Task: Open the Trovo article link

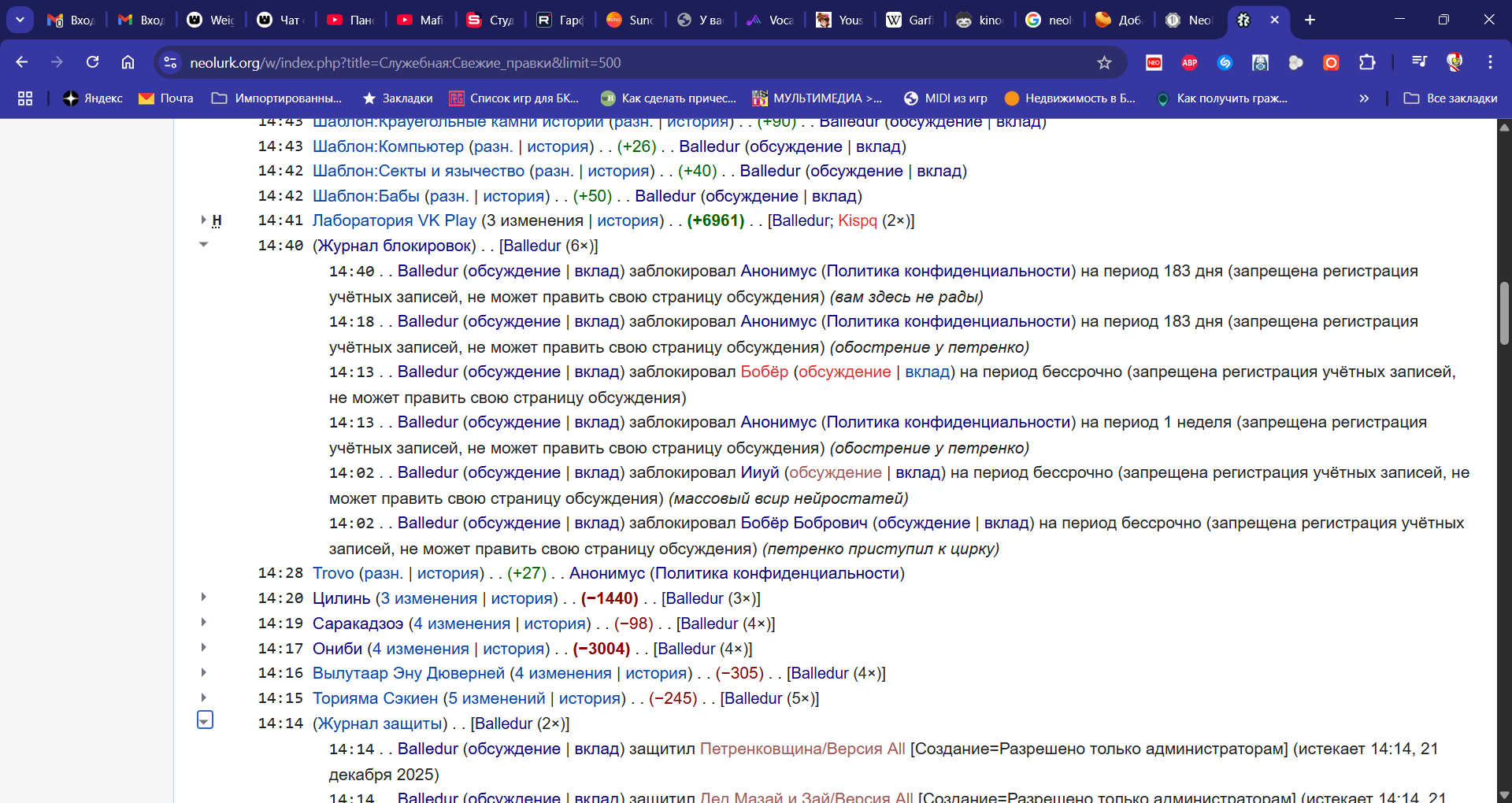Action: [x=333, y=573]
